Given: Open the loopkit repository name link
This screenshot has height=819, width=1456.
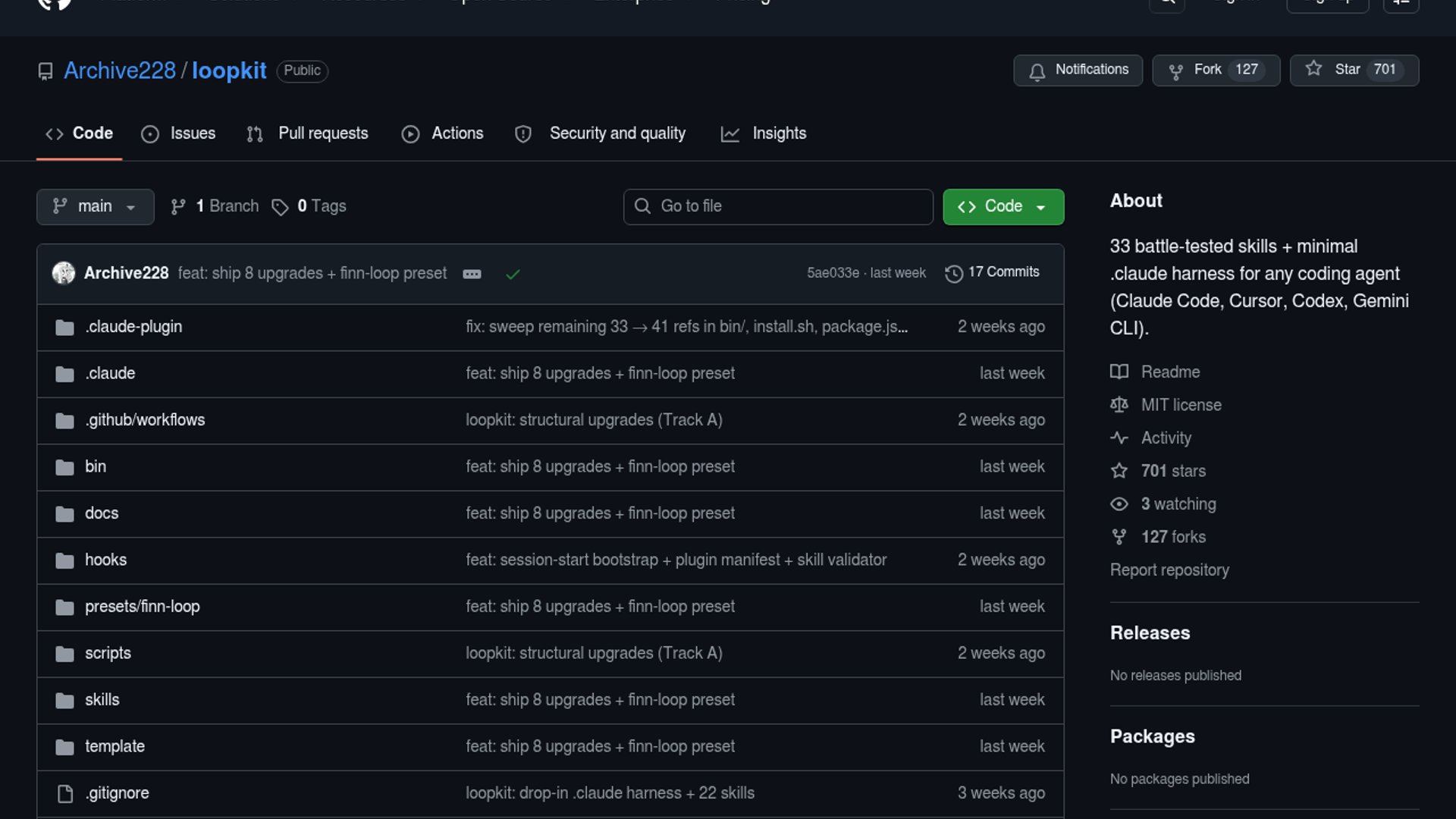Looking at the screenshot, I should pos(229,71).
